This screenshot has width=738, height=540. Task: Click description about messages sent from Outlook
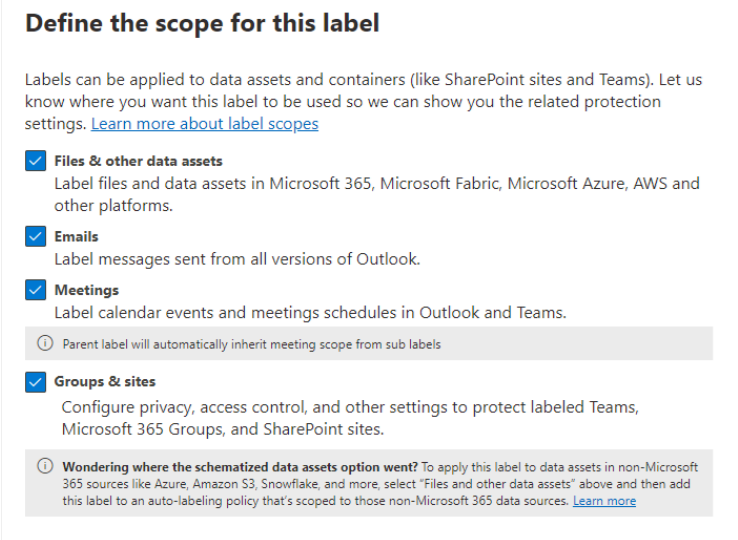(x=237, y=259)
